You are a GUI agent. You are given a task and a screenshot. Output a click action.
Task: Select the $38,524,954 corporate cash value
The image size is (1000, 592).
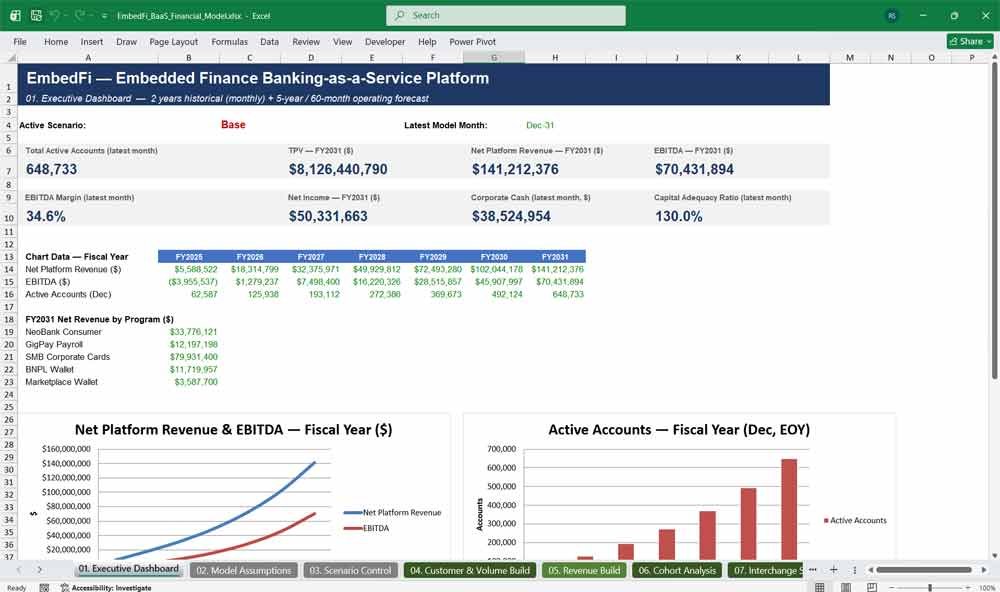511,216
